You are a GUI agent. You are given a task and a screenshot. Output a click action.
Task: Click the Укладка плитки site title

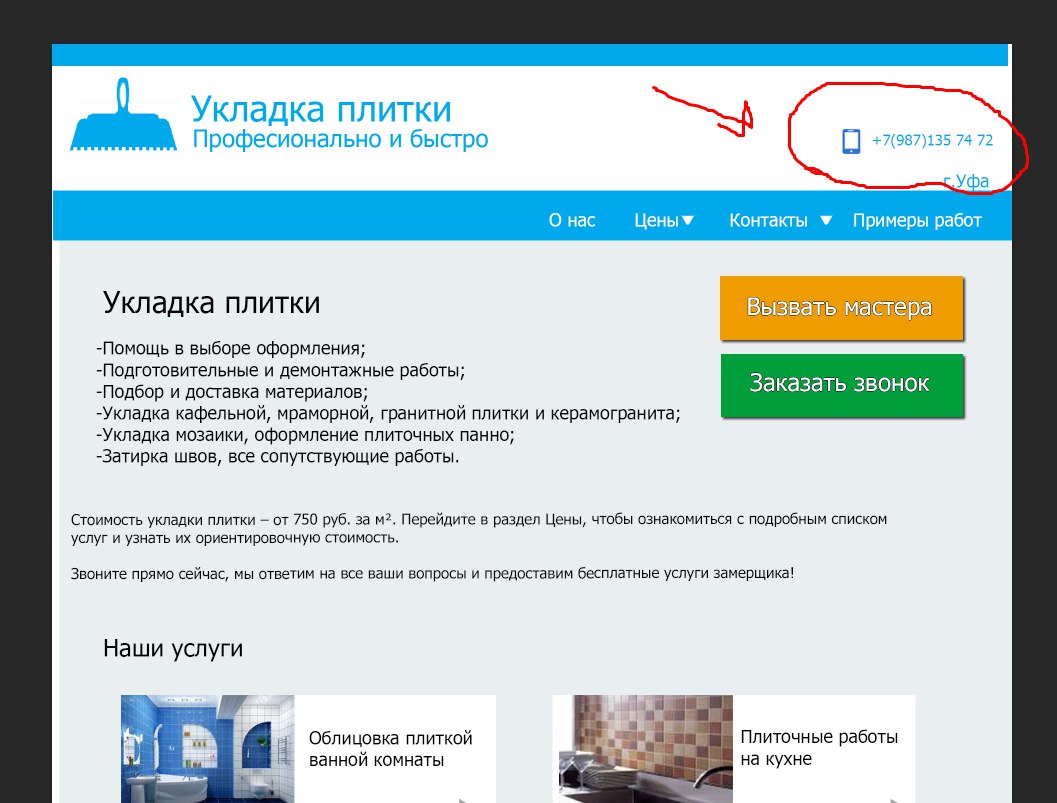pos(321,109)
